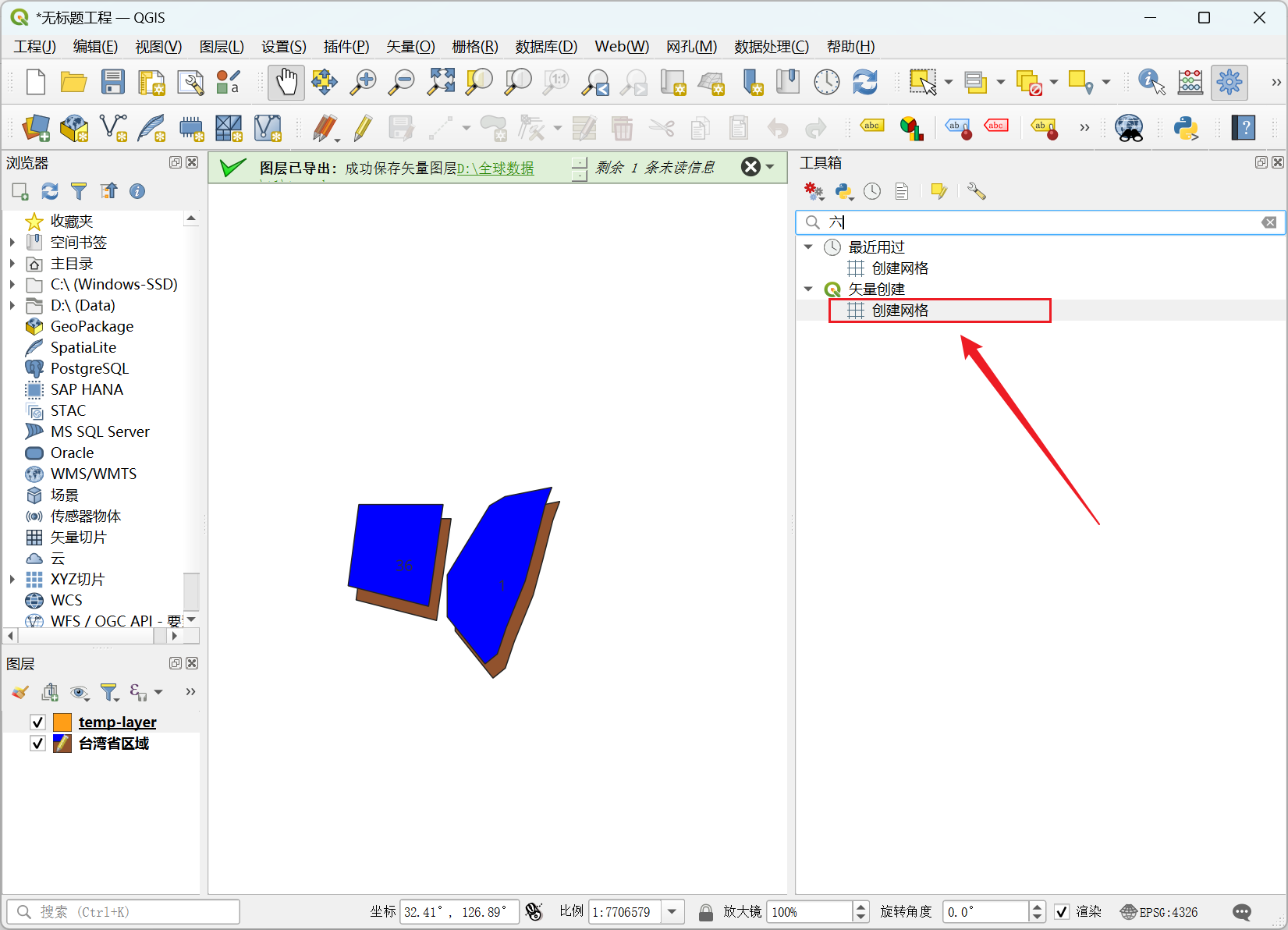This screenshot has height=930, width=1288.
Task: Activate the Zoom Out magnifier tool
Action: pyautogui.click(x=402, y=82)
